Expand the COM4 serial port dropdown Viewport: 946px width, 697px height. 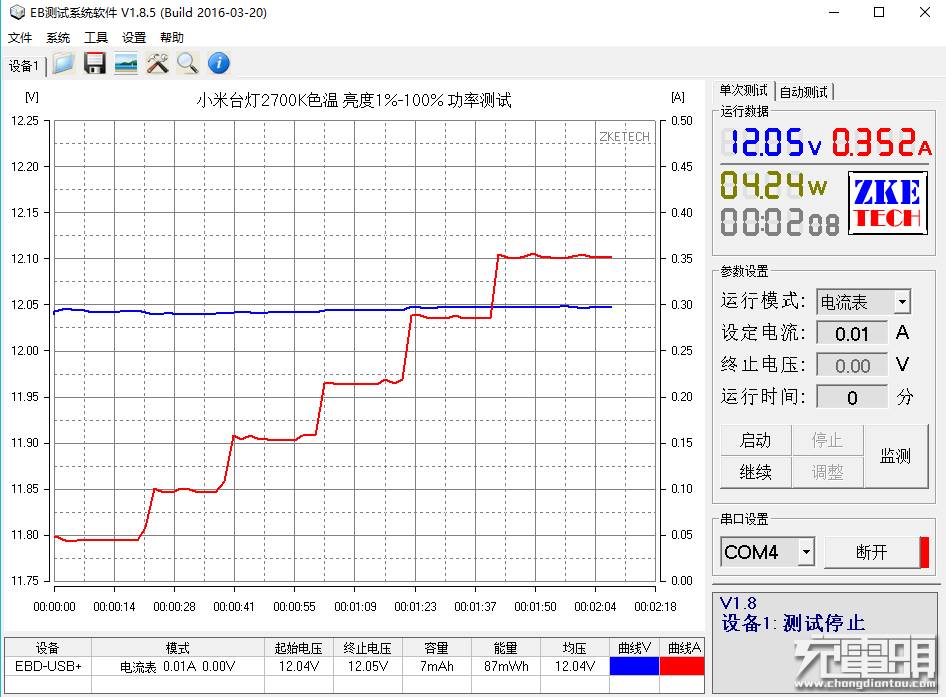[806, 552]
